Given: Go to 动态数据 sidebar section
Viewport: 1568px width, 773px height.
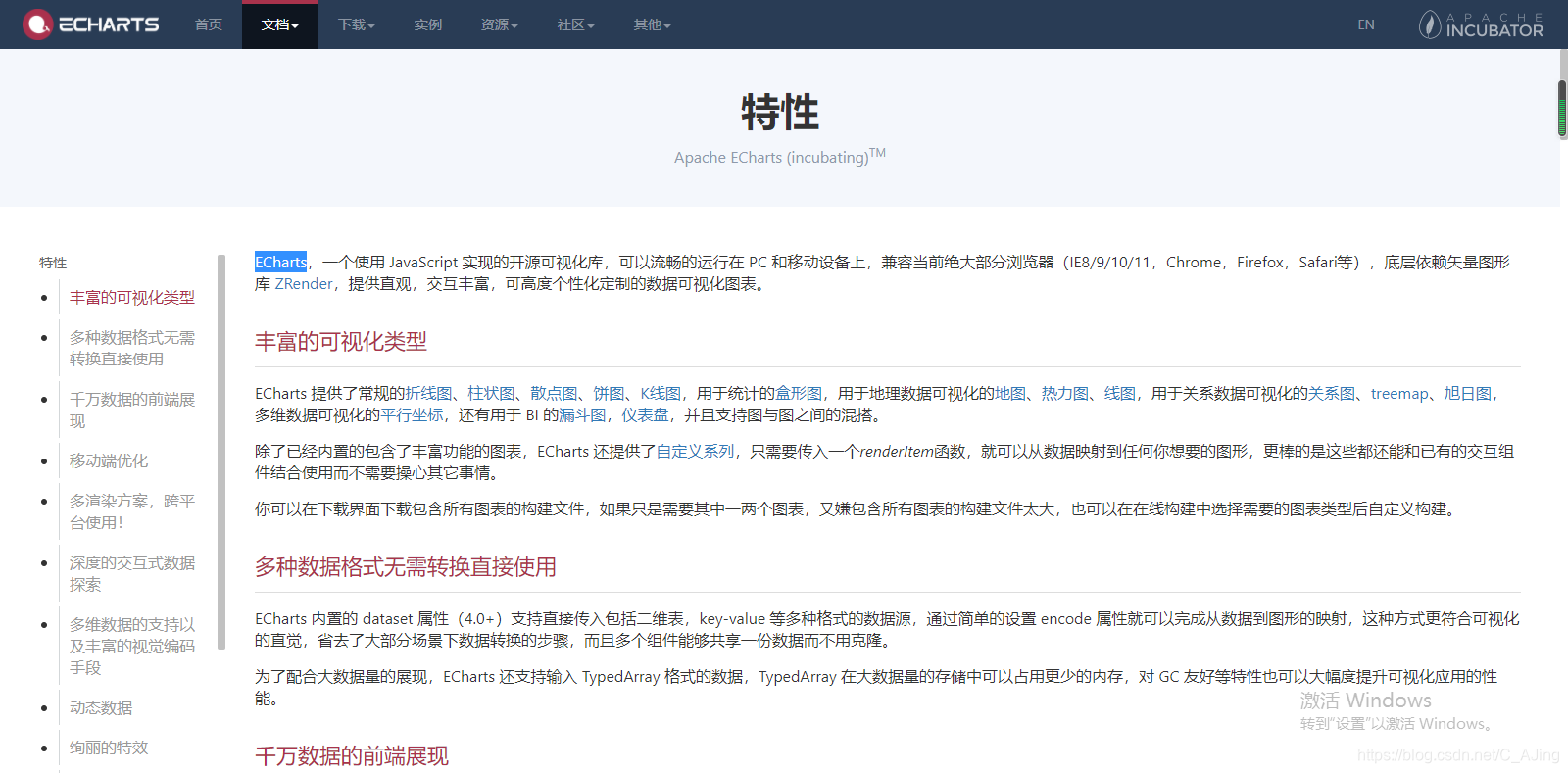Looking at the screenshot, I should 101,707.
